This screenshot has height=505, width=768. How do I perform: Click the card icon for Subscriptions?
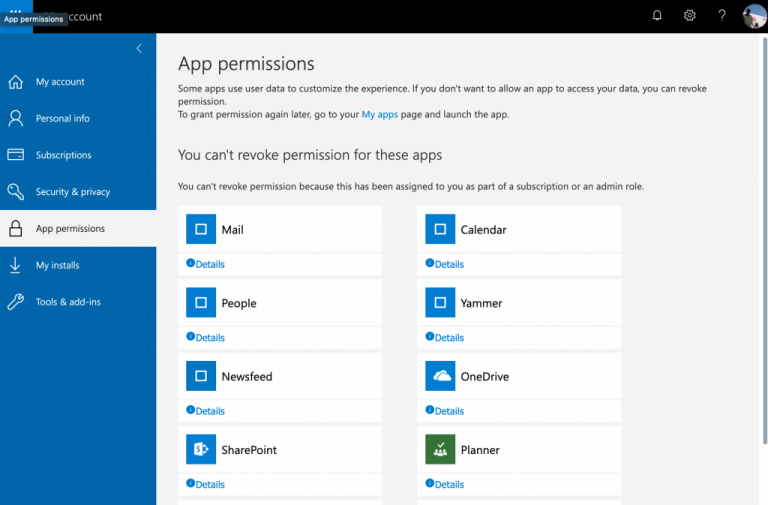click(x=16, y=155)
